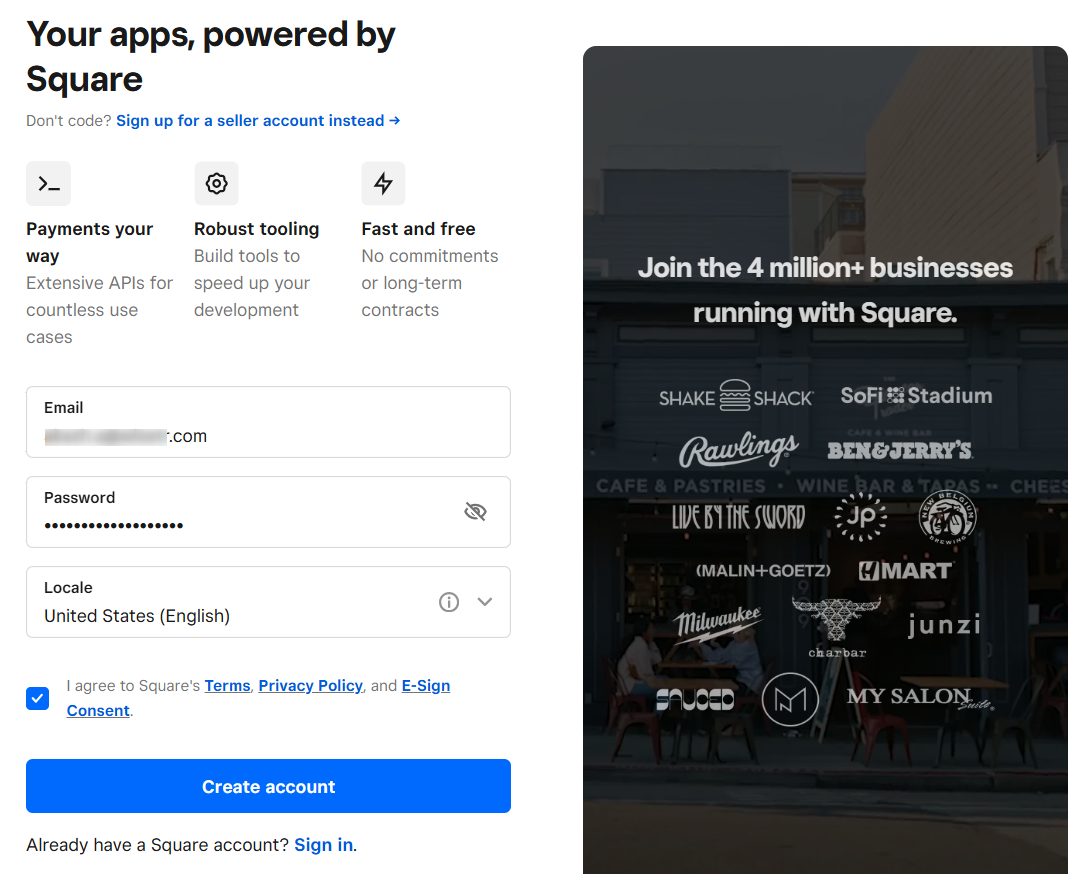Image resolution: width=1088 pixels, height=874 pixels.
Task: Click the heading Your apps, powered by Square
Action: click(x=210, y=57)
